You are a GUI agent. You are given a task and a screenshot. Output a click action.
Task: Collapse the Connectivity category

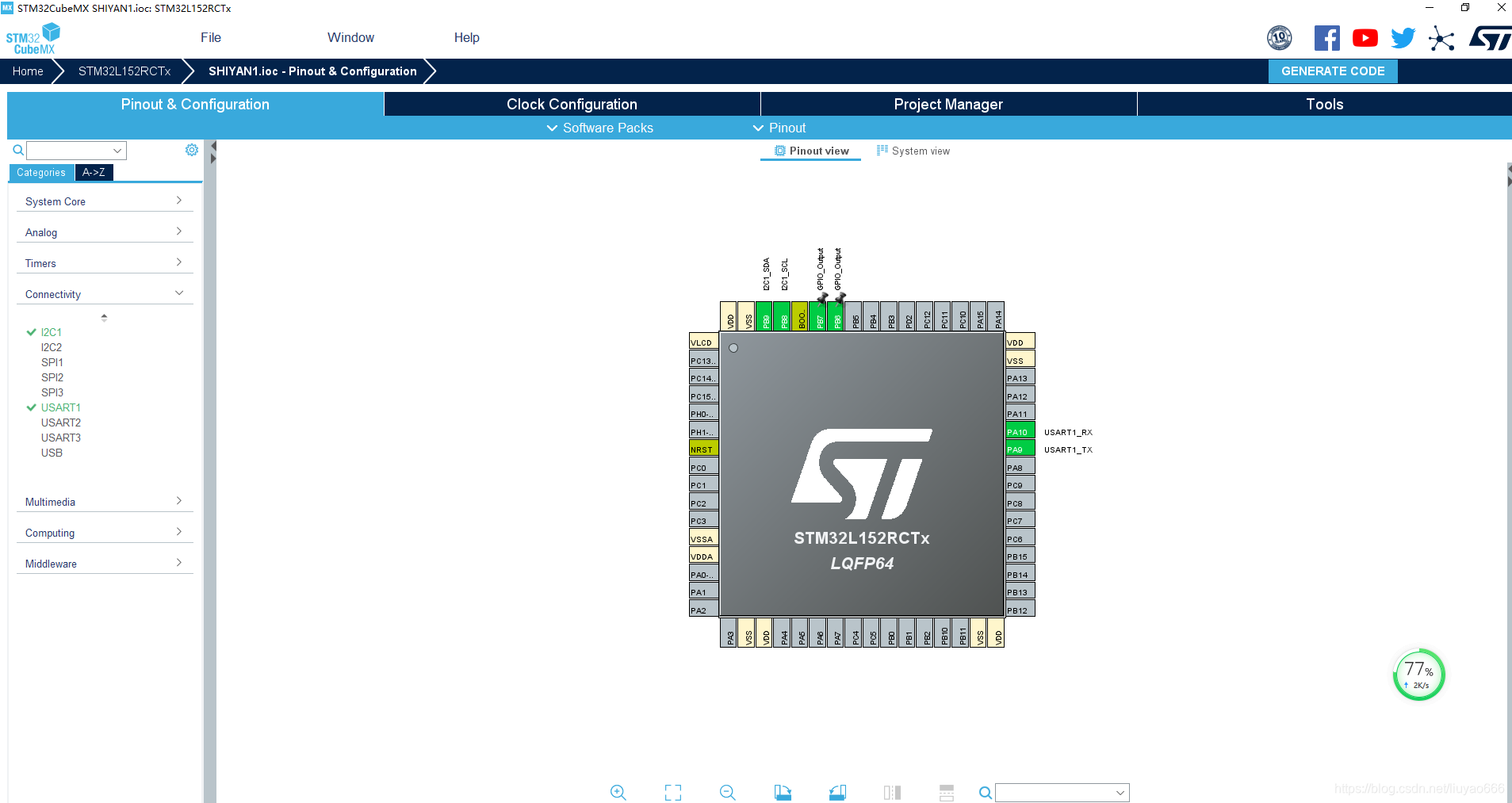(x=105, y=294)
